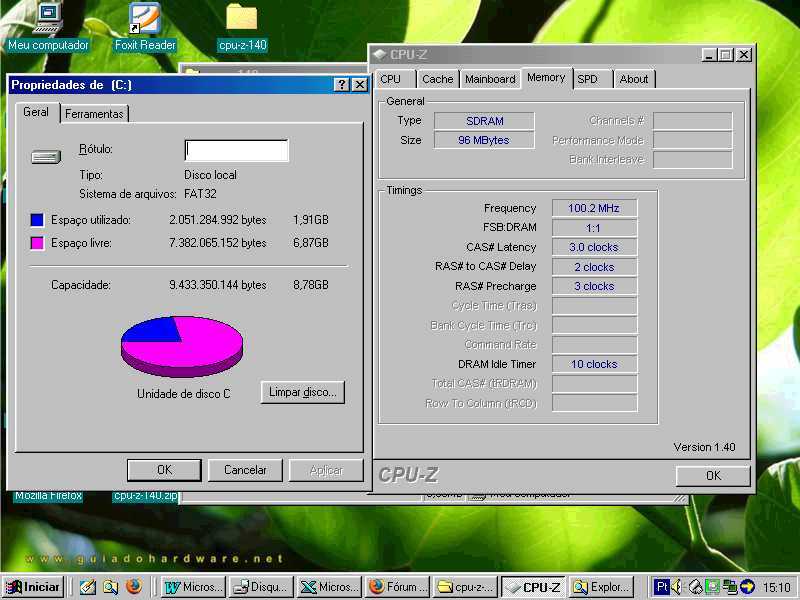The height and width of the screenshot is (600, 800).
Task: Open the Mainboard tab in CPU-Z
Action: 490,79
